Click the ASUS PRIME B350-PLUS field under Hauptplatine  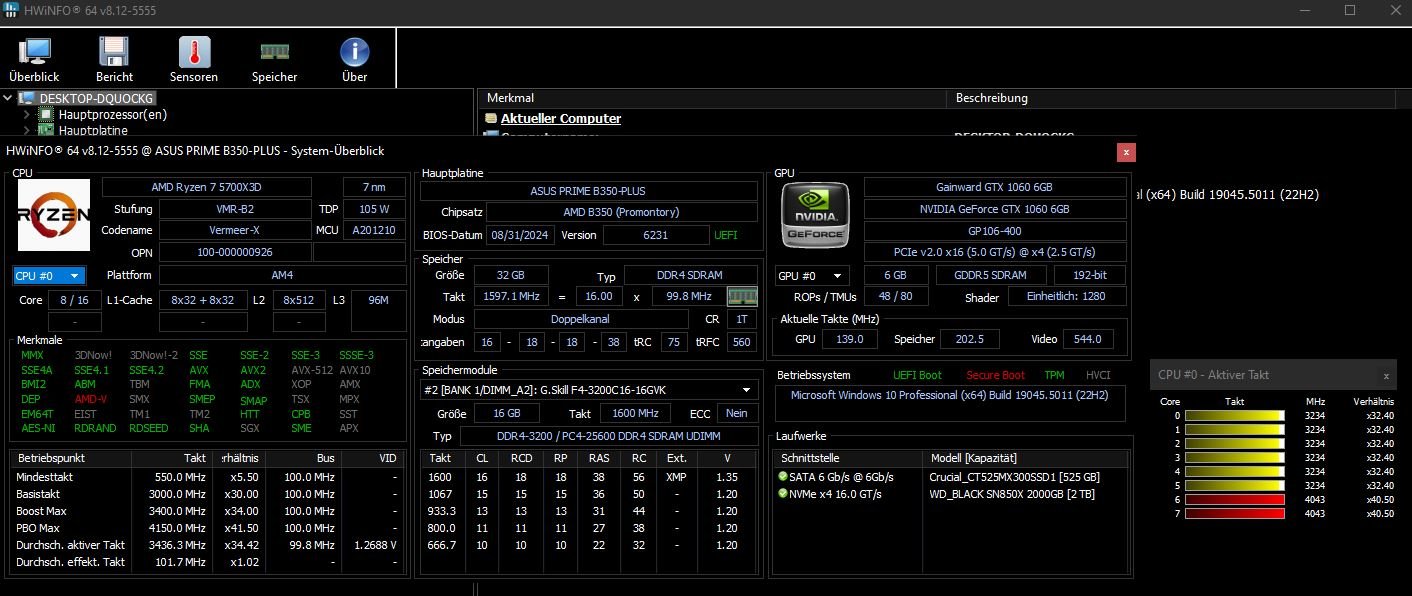point(588,190)
